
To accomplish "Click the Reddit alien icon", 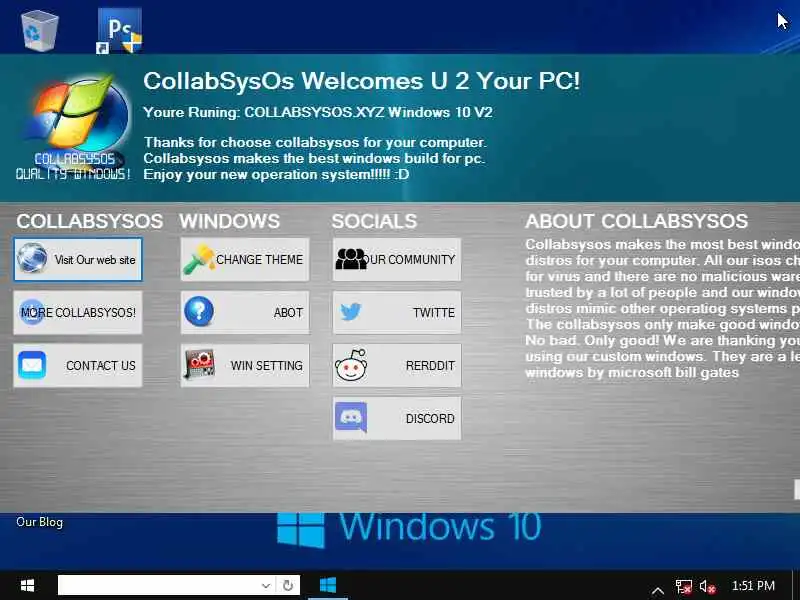I will pos(351,365).
